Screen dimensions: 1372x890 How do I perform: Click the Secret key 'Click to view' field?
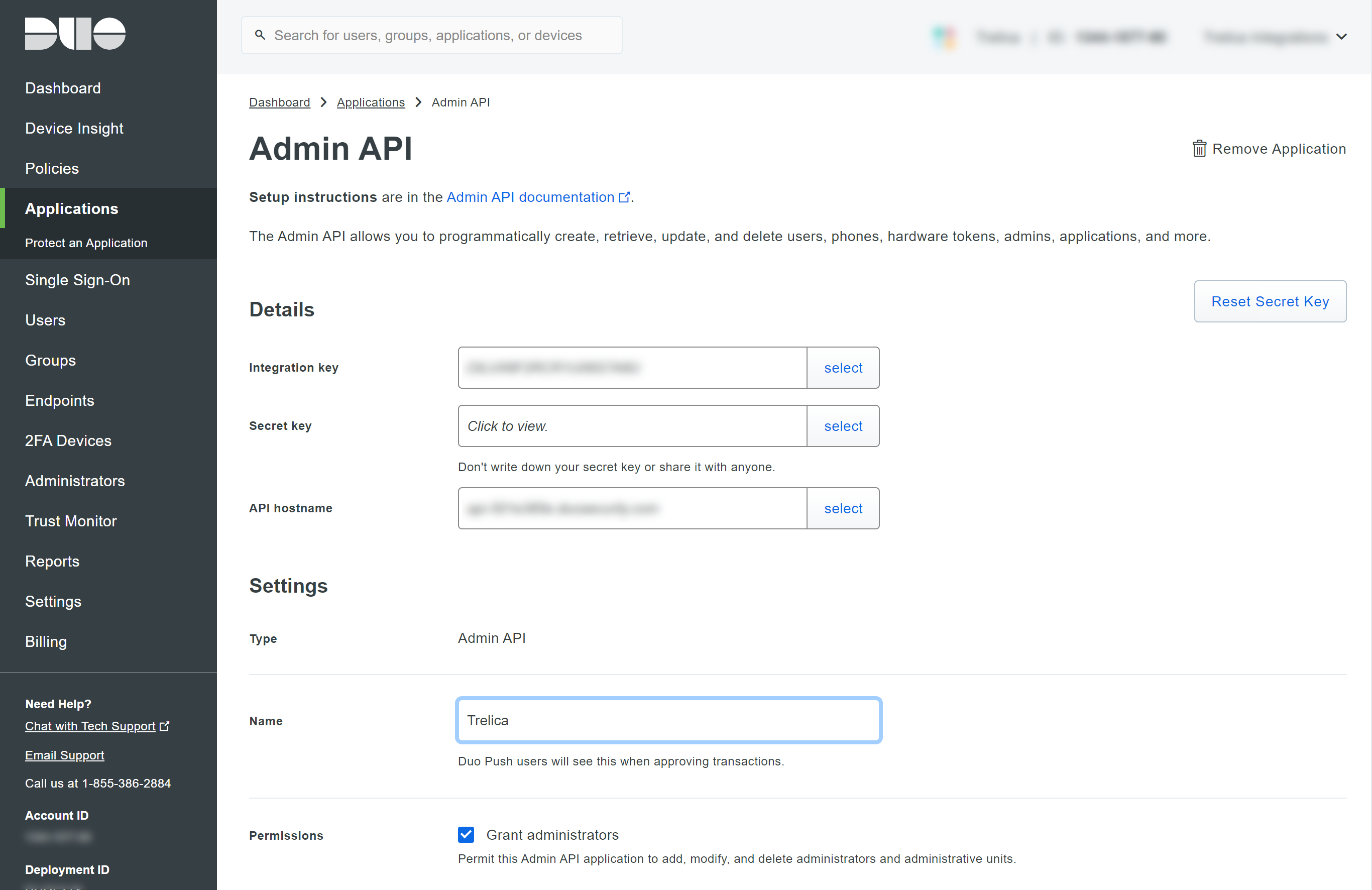coord(632,426)
